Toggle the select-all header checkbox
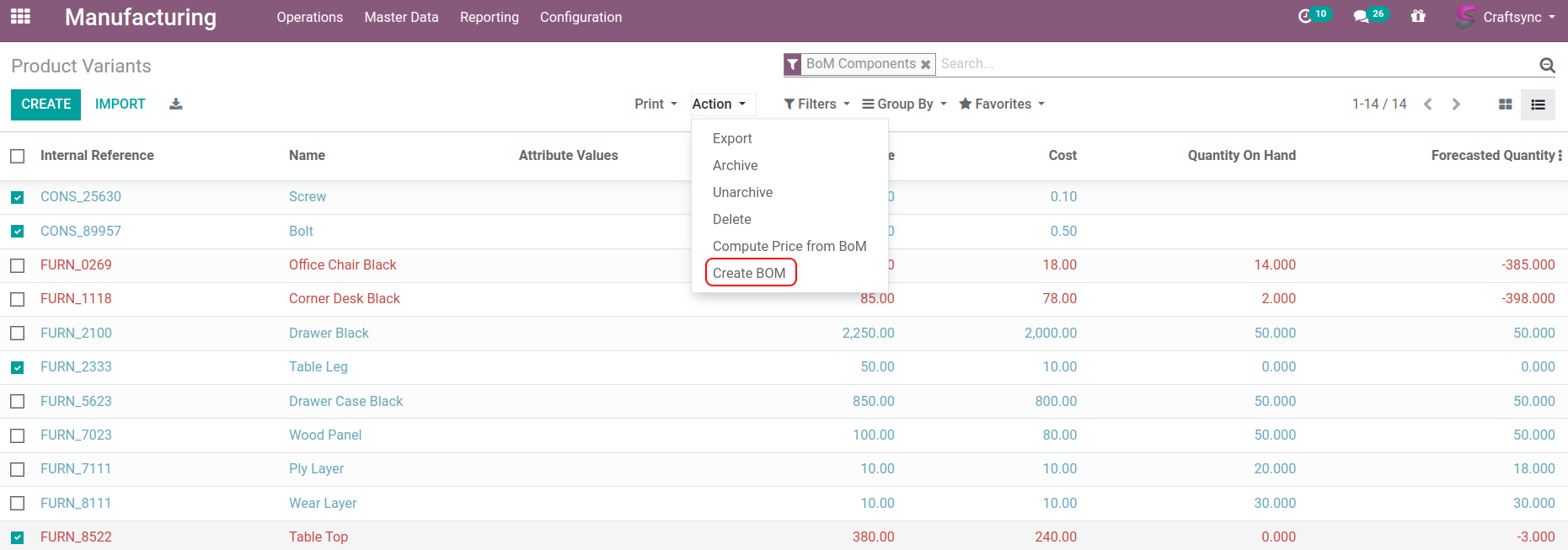Screen dimensions: 1568x550 (18, 156)
